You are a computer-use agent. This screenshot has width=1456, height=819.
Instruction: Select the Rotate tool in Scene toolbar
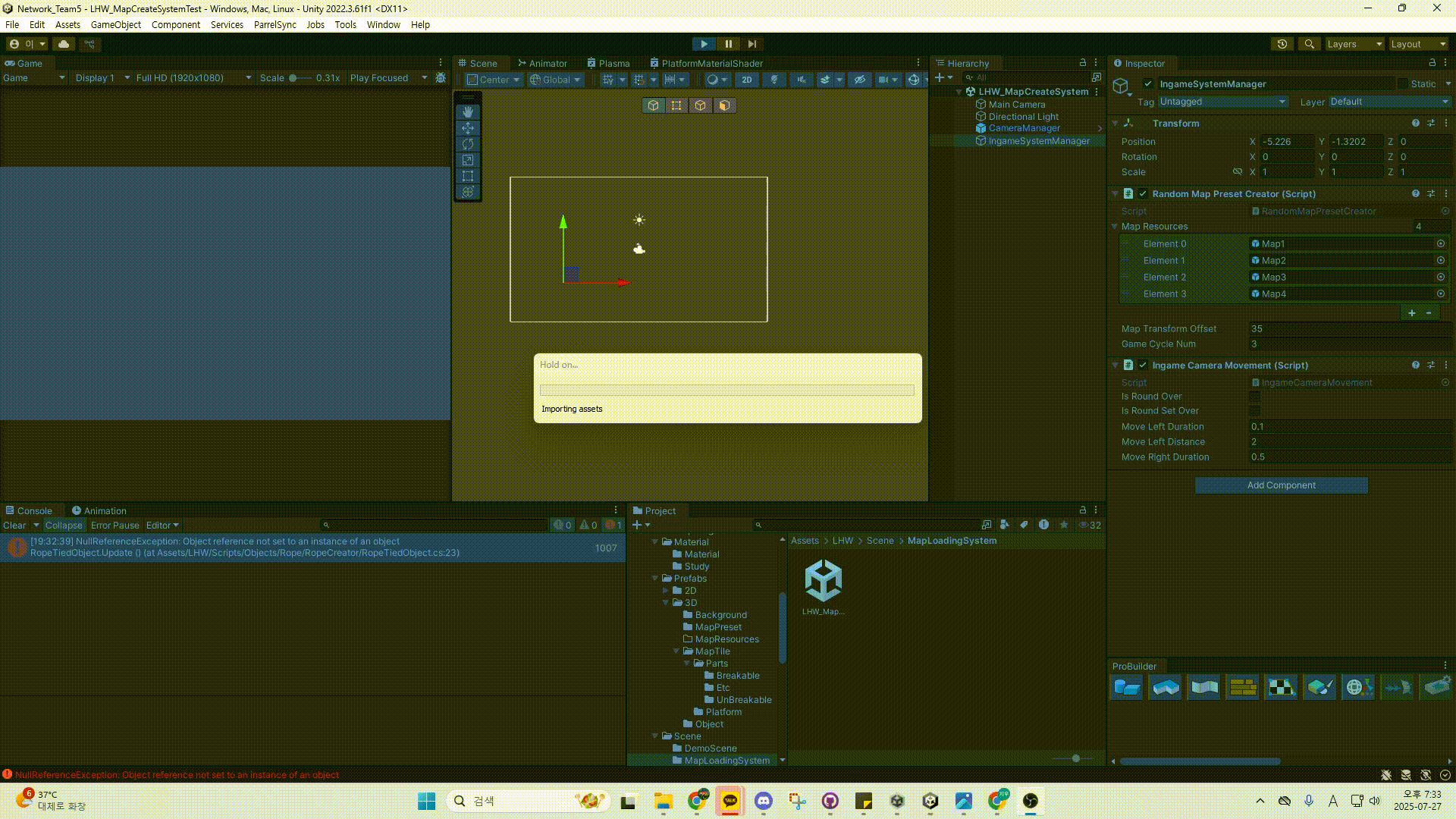click(468, 144)
